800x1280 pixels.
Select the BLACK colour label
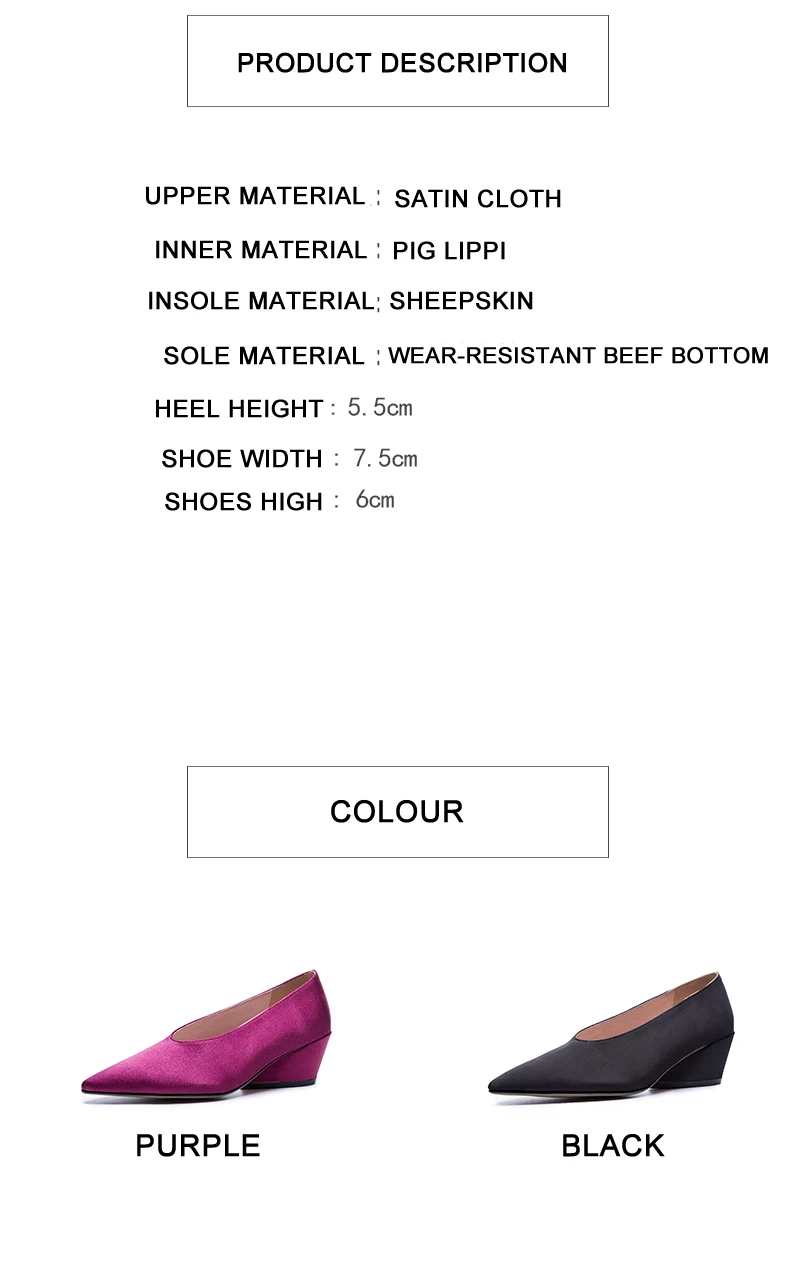click(x=613, y=1146)
